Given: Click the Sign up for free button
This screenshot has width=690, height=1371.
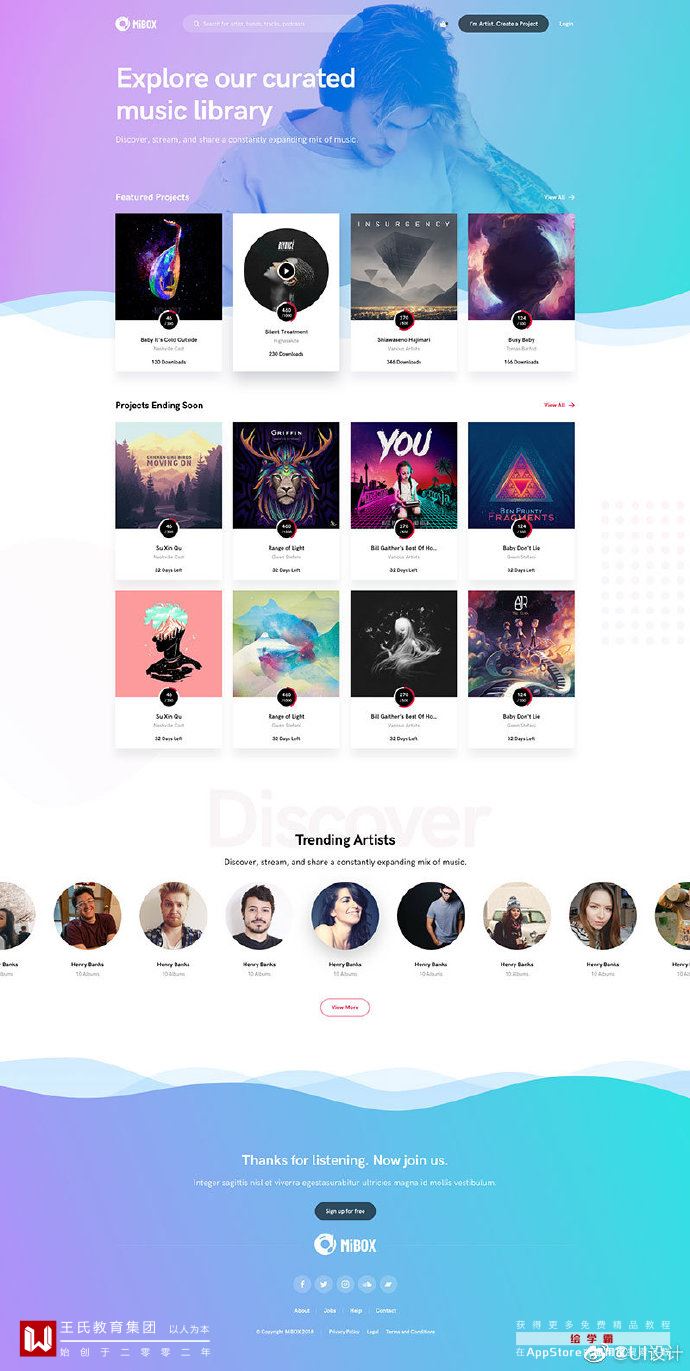Looking at the screenshot, I should pos(345,1211).
